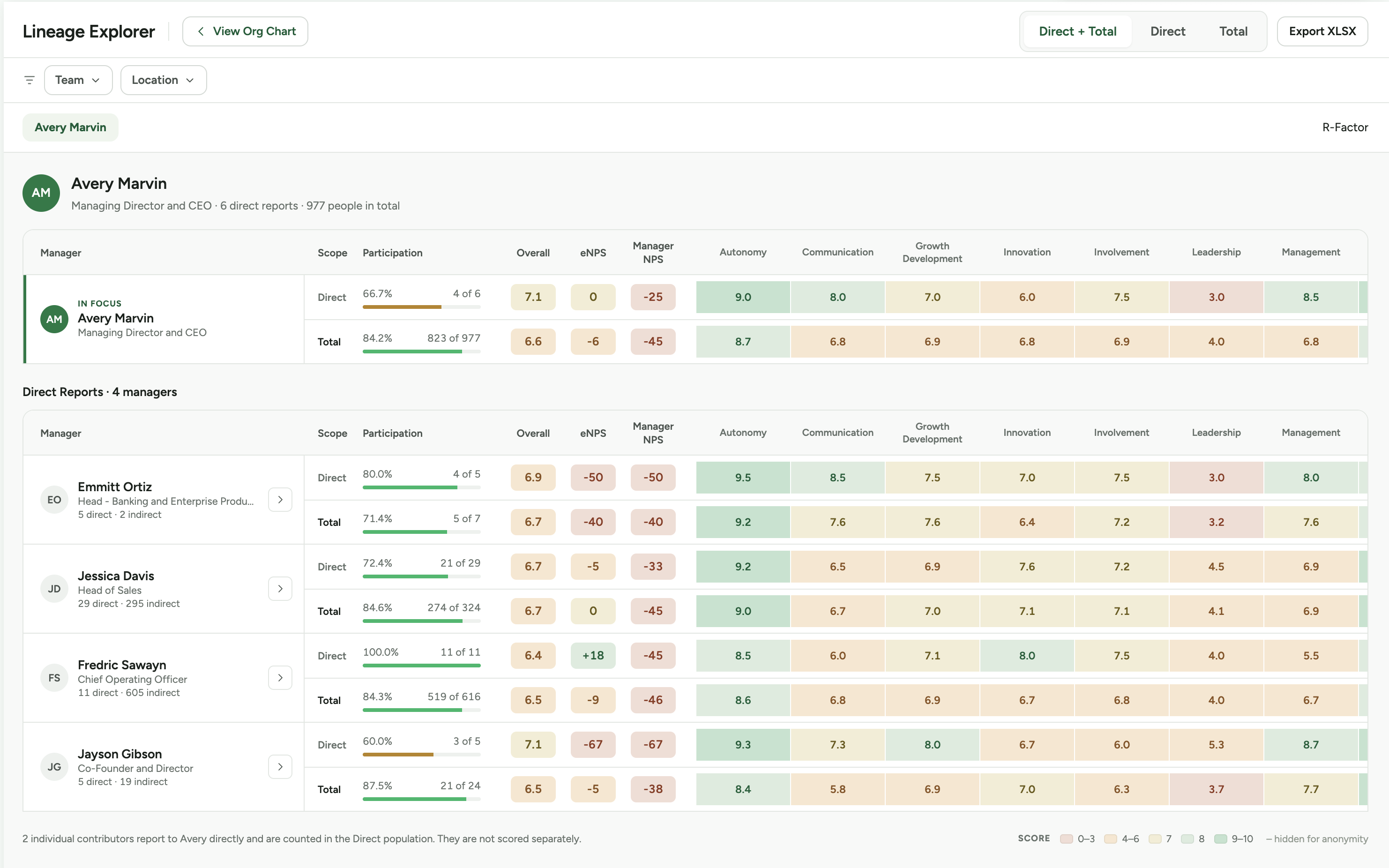
Task: Click the 'hidden for anonymity' legend entry
Action: tap(1317, 839)
